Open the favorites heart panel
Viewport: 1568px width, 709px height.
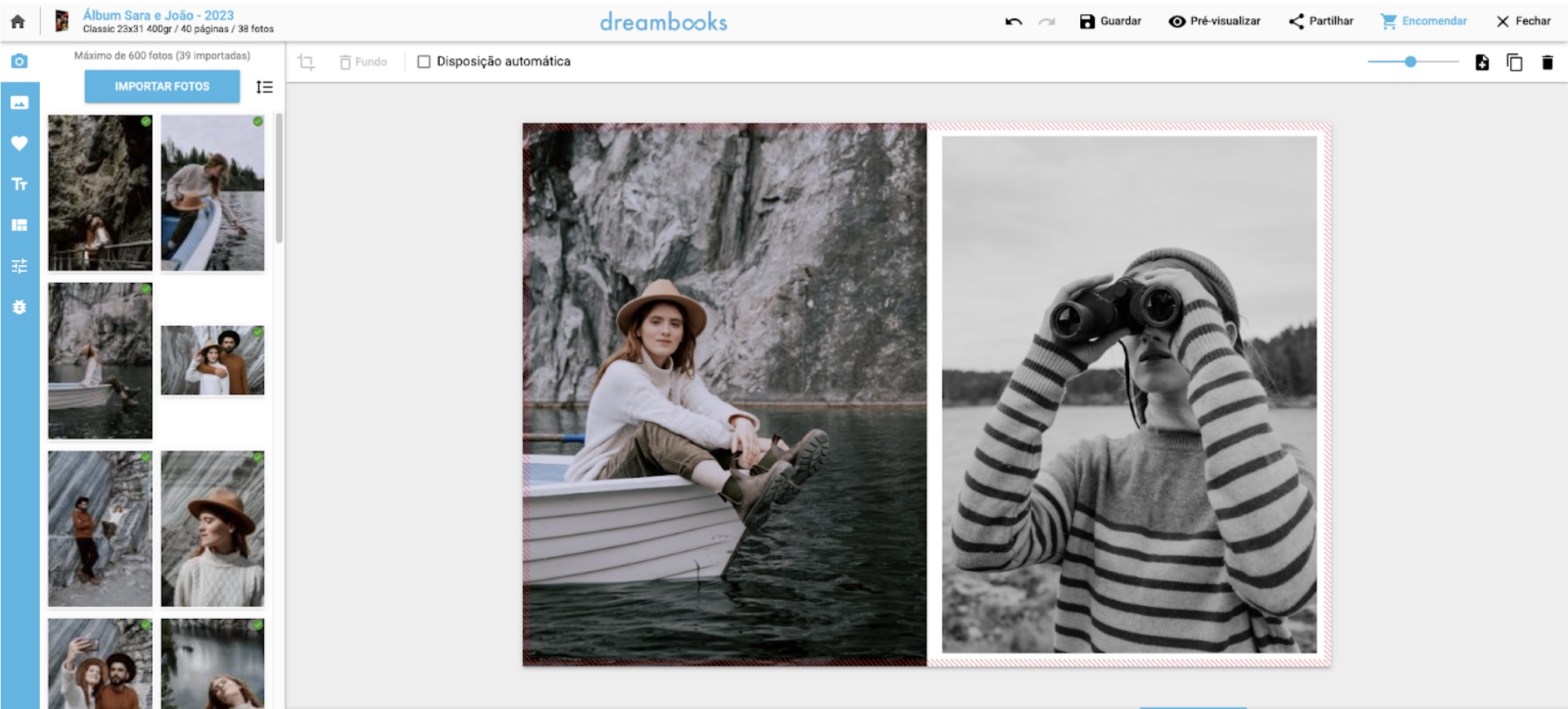click(x=20, y=143)
